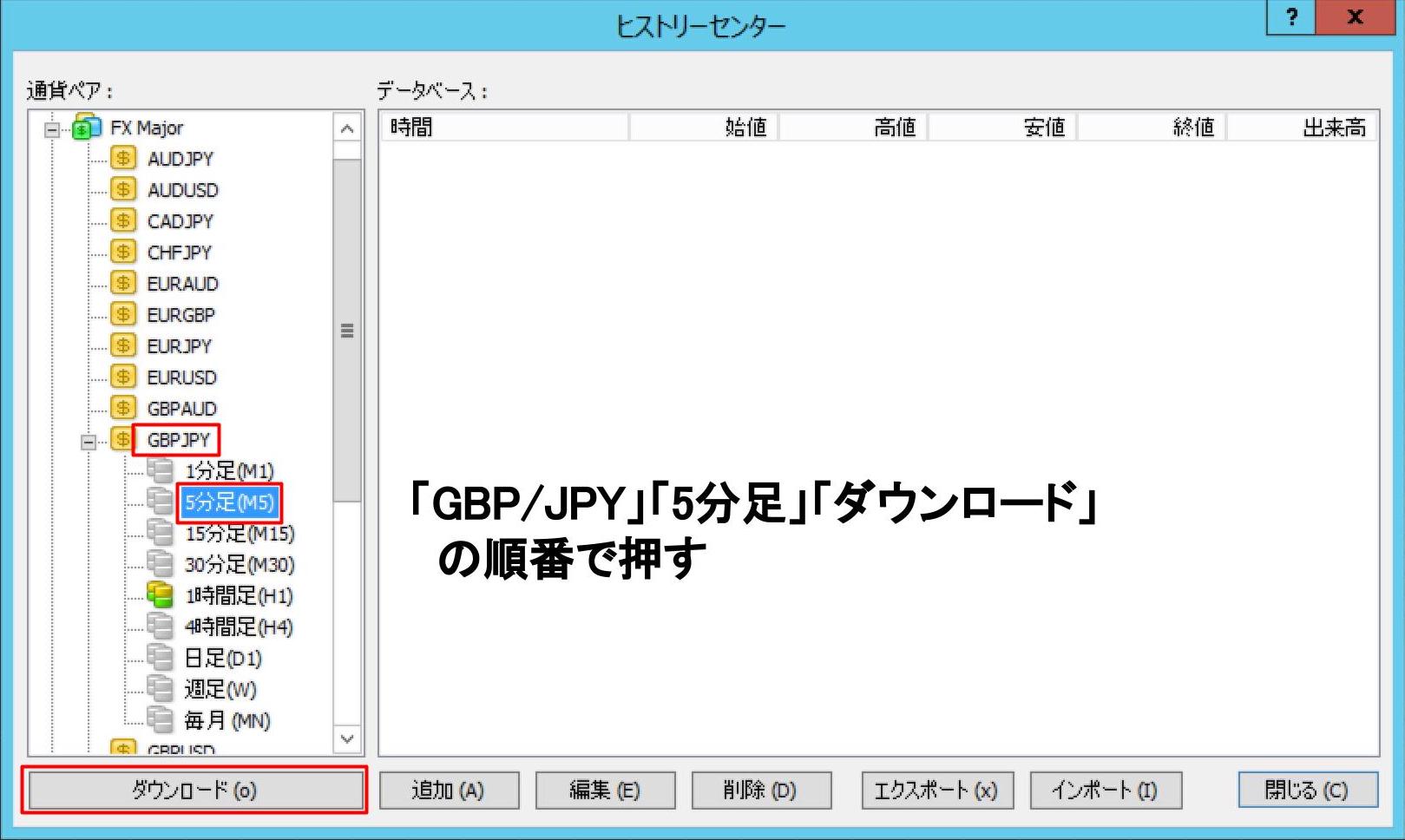Click the 5分足(M5) database icon

click(x=160, y=502)
